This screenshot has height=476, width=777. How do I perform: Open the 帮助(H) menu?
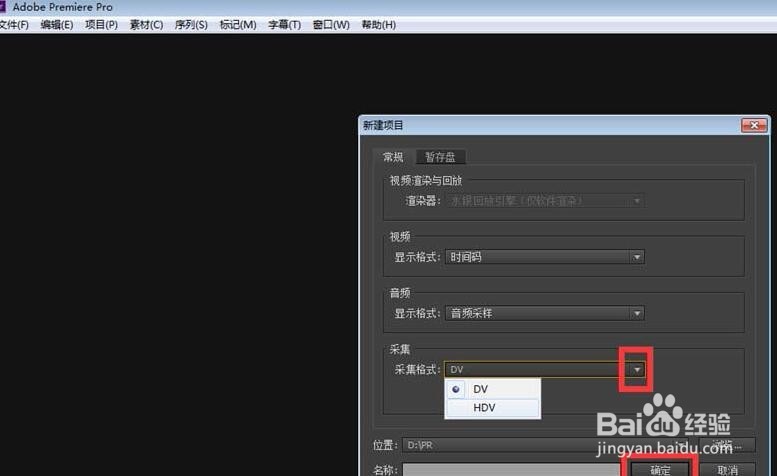379,25
